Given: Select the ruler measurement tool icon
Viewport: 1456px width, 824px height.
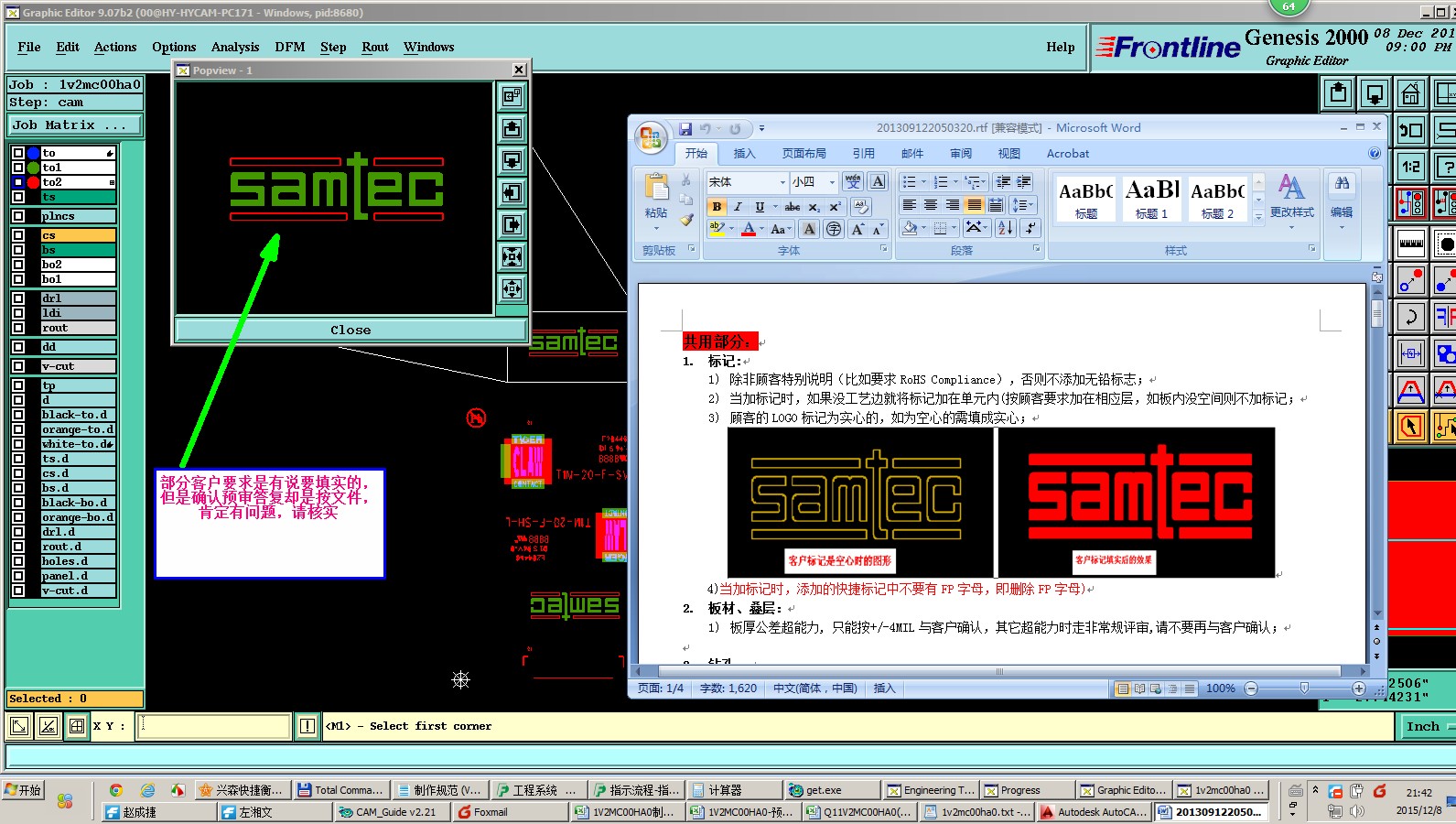Looking at the screenshot, I should (x=1410, y=244).
